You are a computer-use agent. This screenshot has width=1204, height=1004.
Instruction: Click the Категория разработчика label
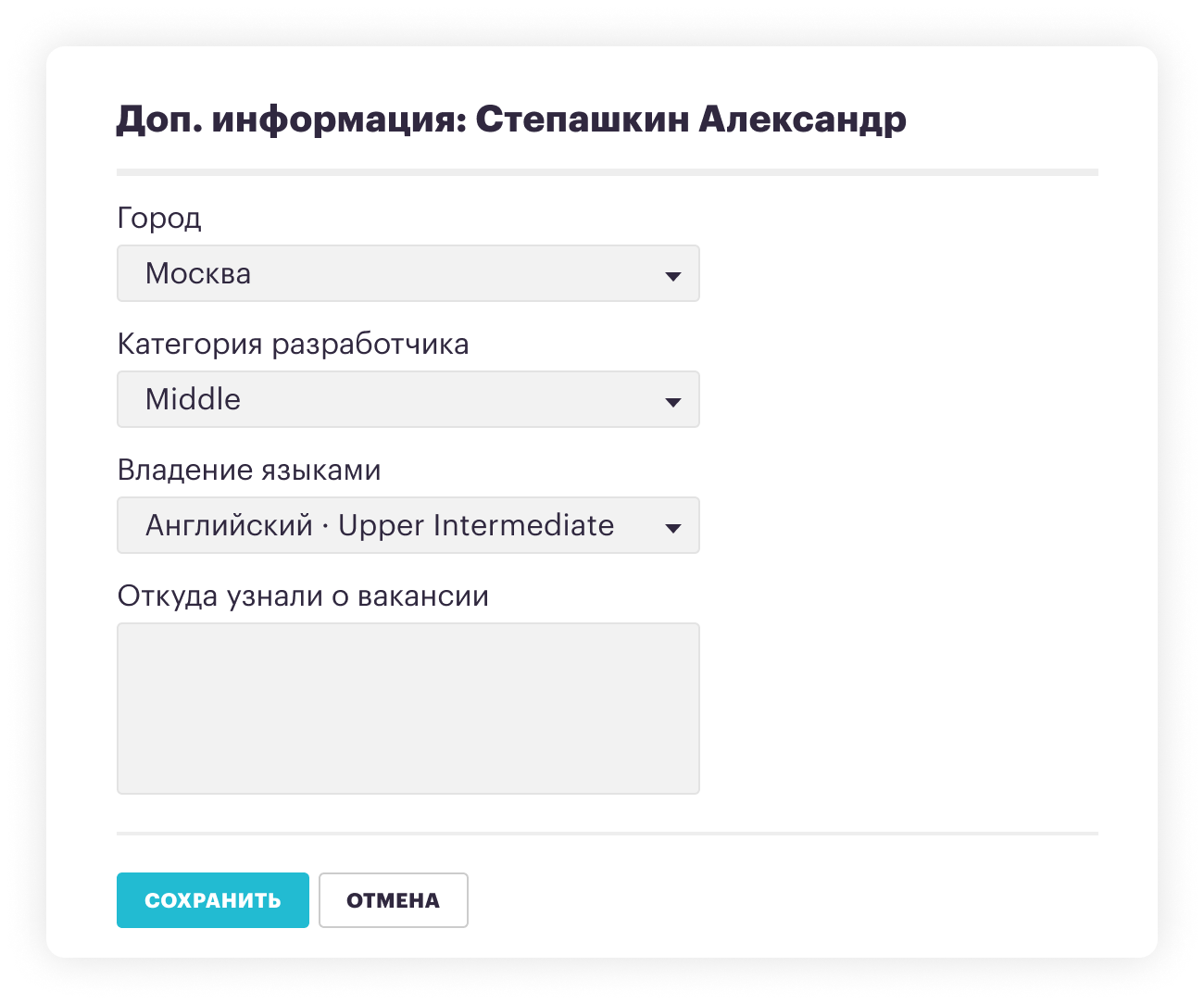pos(293,344)
